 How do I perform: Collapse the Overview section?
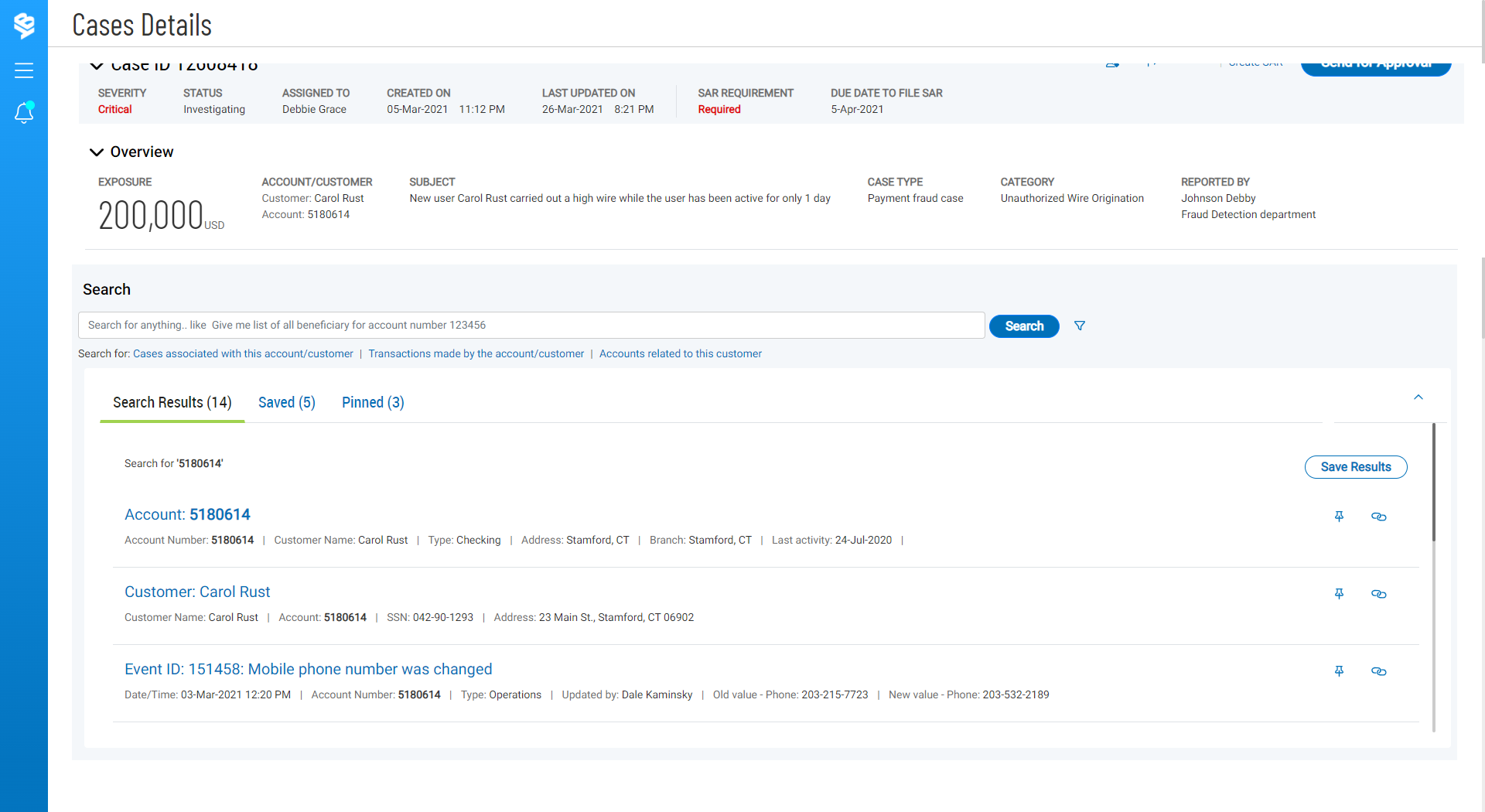(97, 152)
